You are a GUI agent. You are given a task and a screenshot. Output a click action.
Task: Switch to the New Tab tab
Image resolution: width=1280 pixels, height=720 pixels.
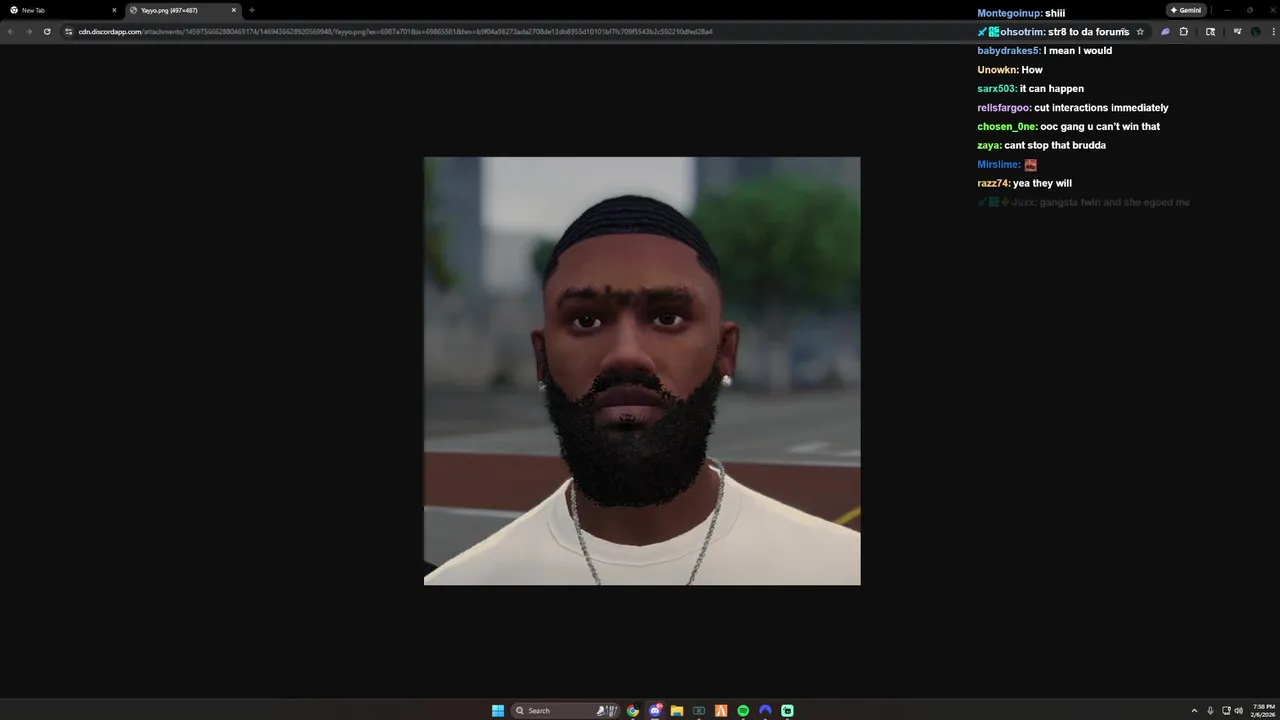[60, 10]
